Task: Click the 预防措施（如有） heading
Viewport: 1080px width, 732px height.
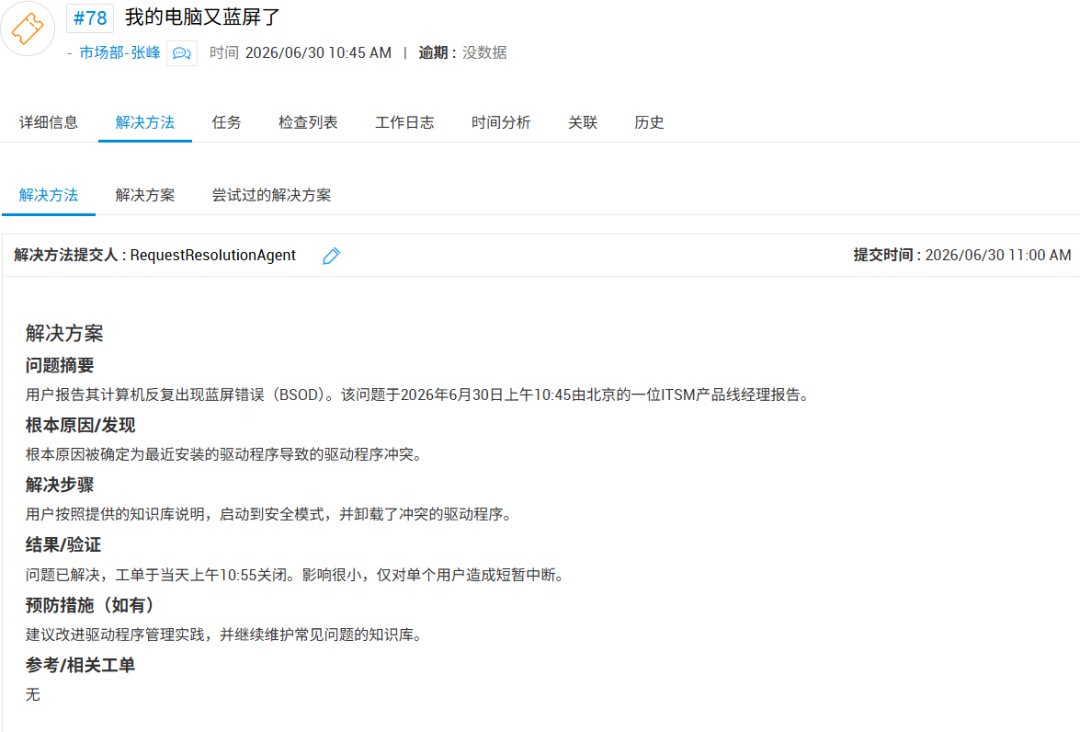Action: tap(92, 605)
